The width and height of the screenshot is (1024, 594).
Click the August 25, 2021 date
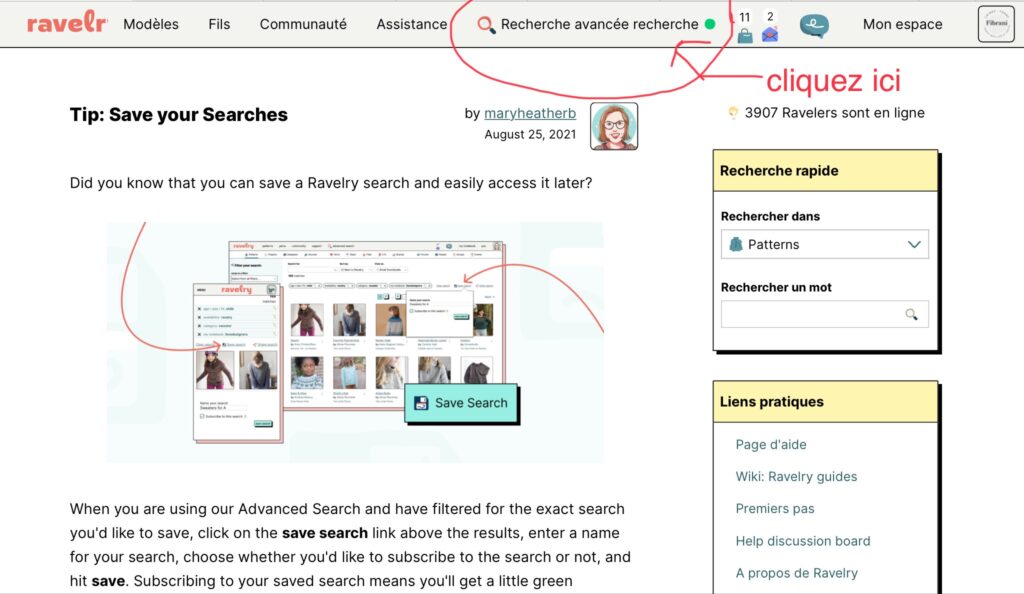pos(530,134)
